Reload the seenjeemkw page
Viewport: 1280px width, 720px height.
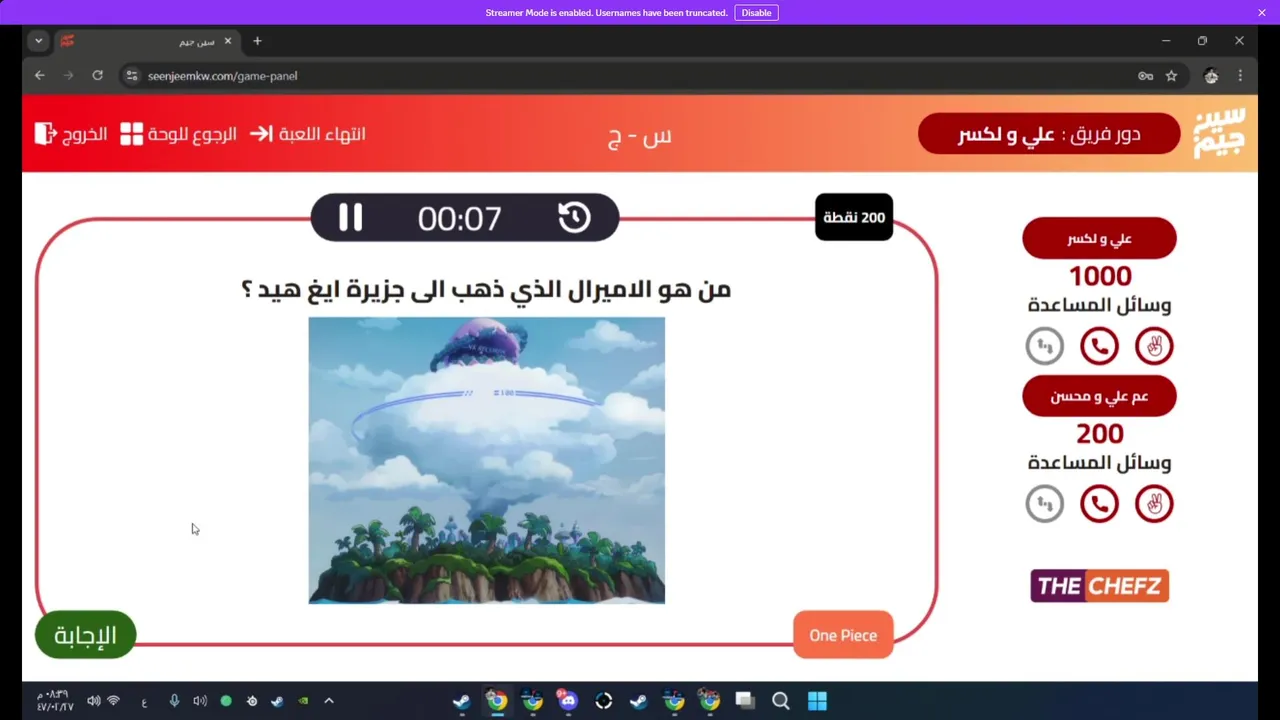(x=97, y=75)
